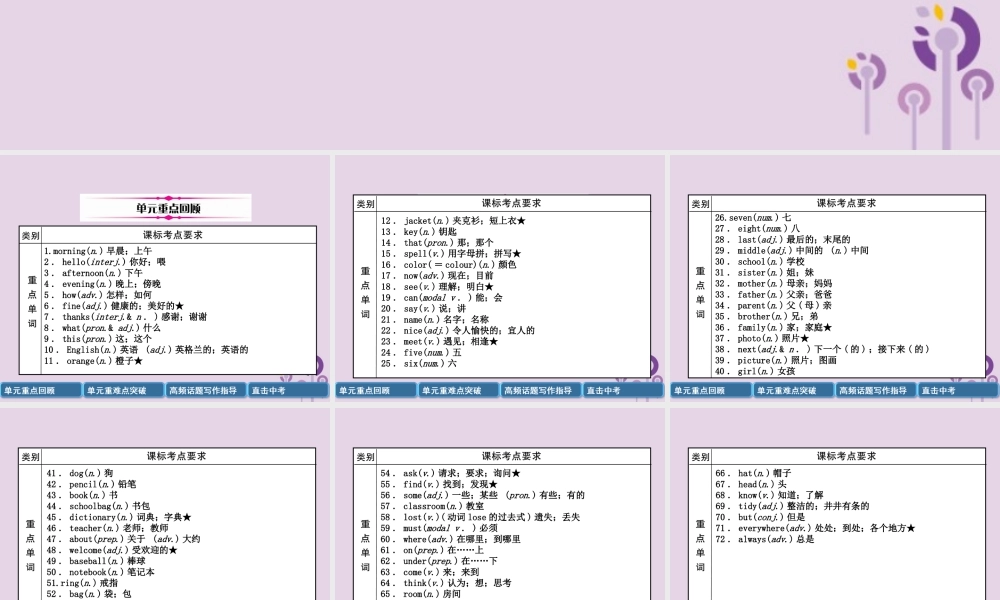Select the row '25. six(num.) 六'
This screenshot has width=1000, height=600.
tap(419, 363)
